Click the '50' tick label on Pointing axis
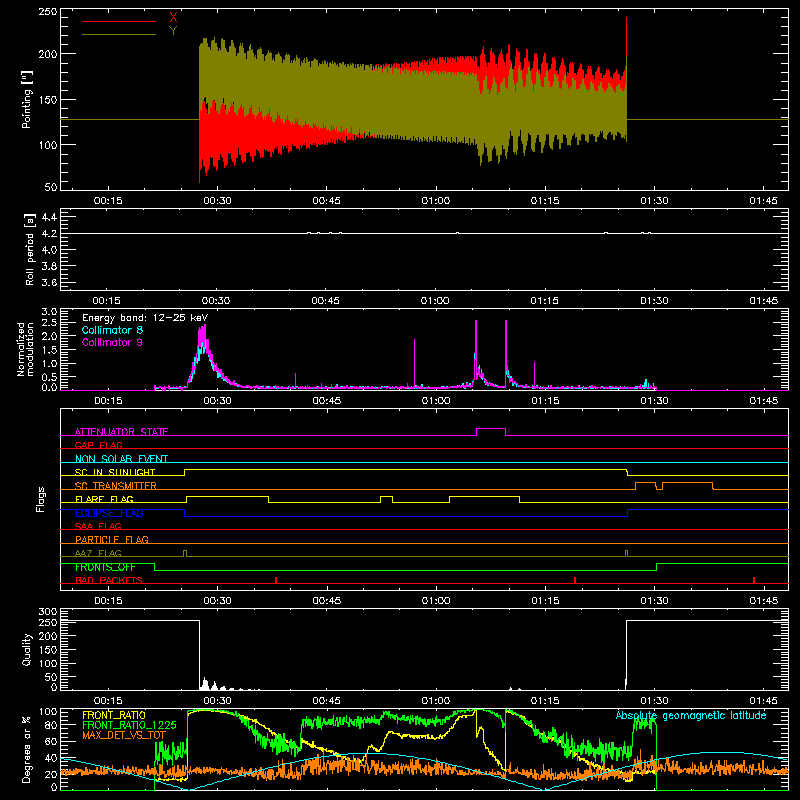 [x=51, y=187]
